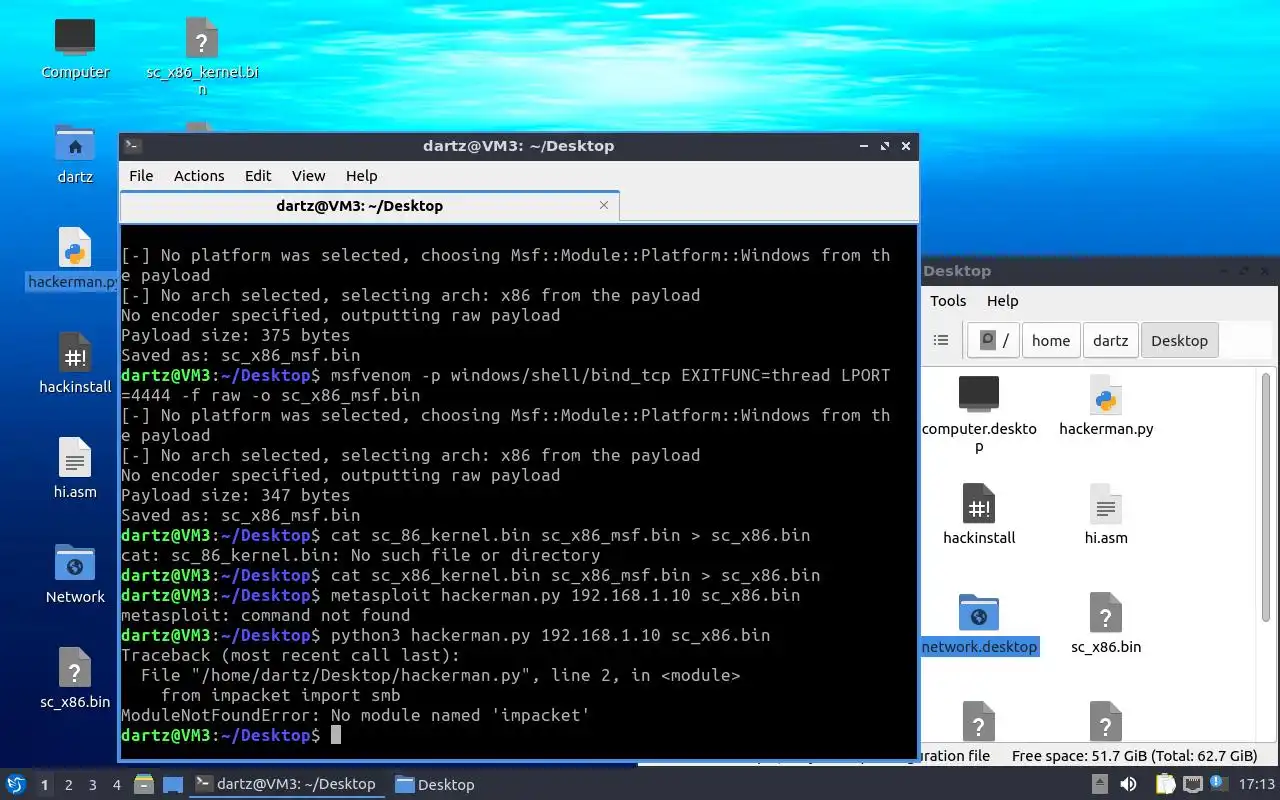Open the notification tray icon with blue badge
Image resolution: width=1280 pixels, height=800 pixels.
click(1220, 784)
